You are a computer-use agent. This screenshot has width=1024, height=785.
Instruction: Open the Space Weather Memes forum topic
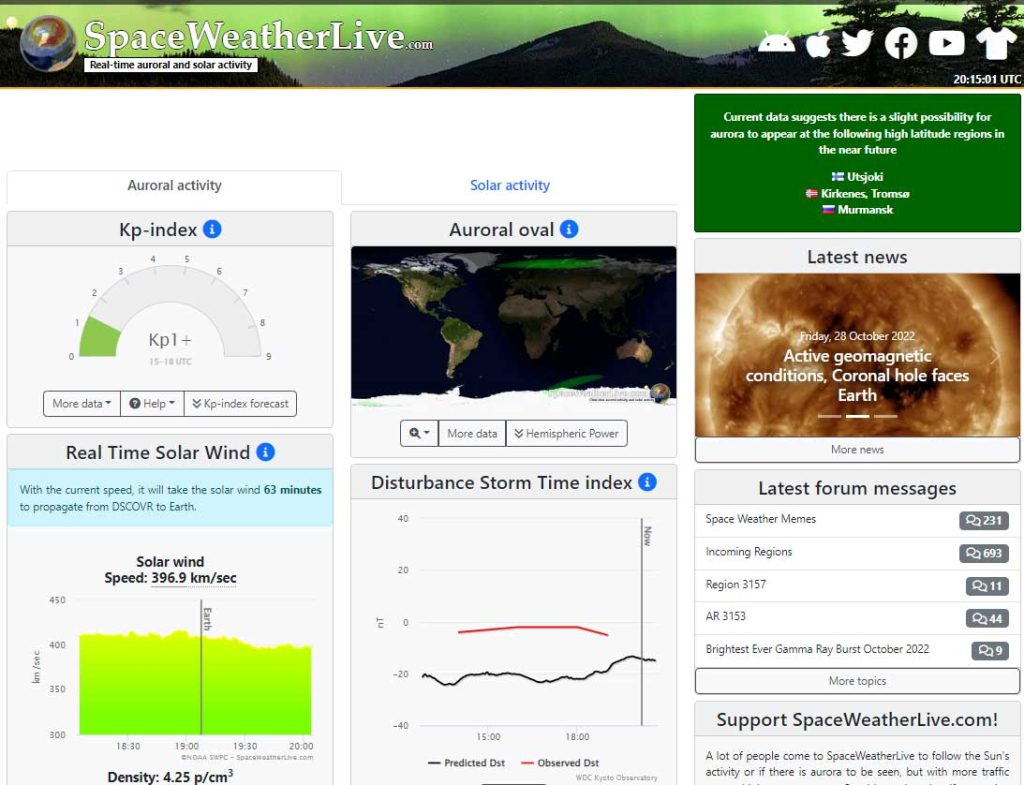point(761,519)
